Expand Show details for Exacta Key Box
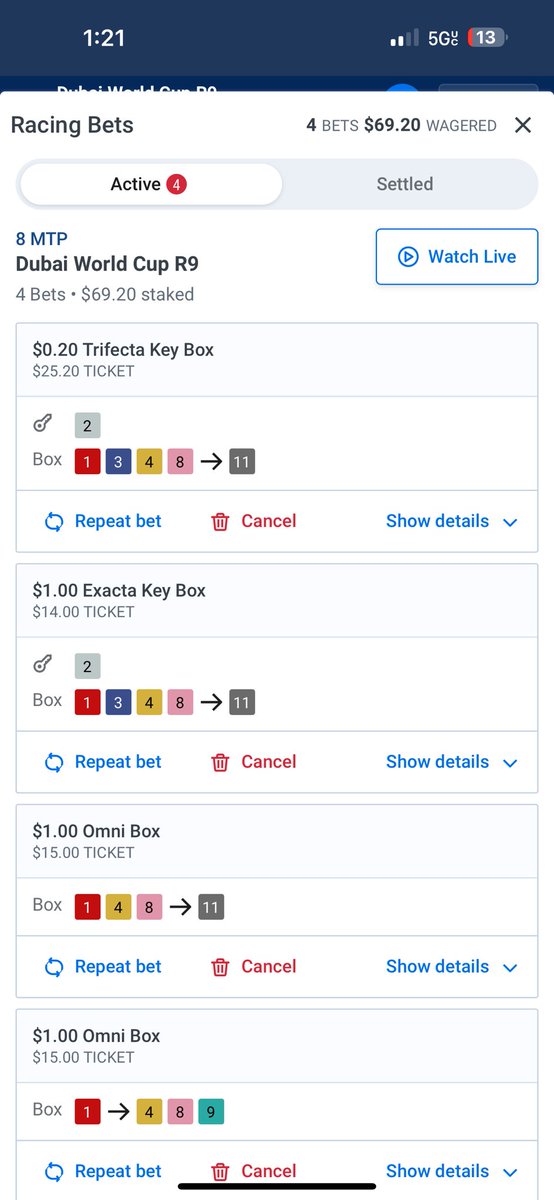The height and width of the screenshot is (1200, 554). pyautogui.click(x=452, y=762)
